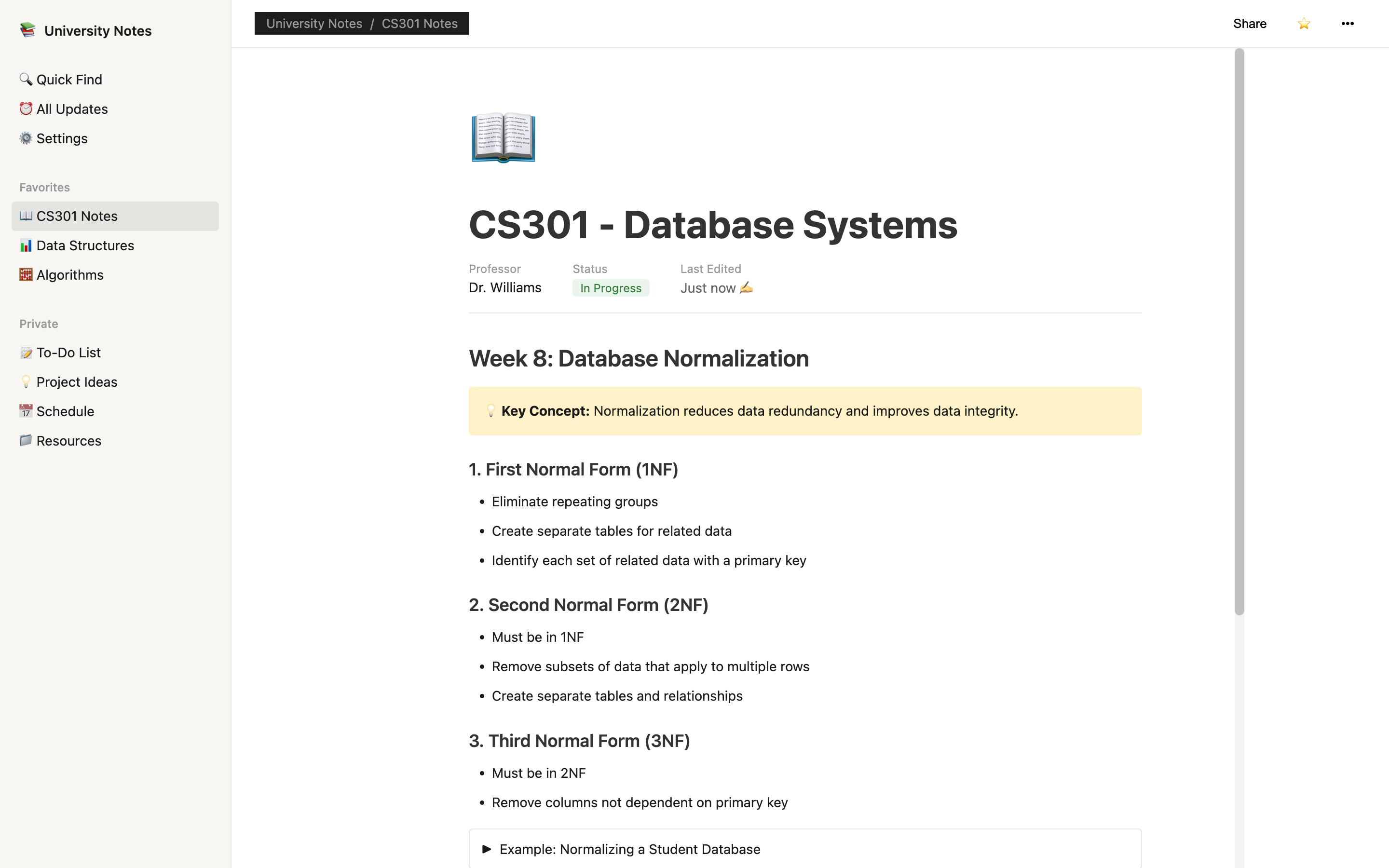1389x868 pixels.
Task: Open the Resources page
Action: pyautogui.click(x=68, y=441)
